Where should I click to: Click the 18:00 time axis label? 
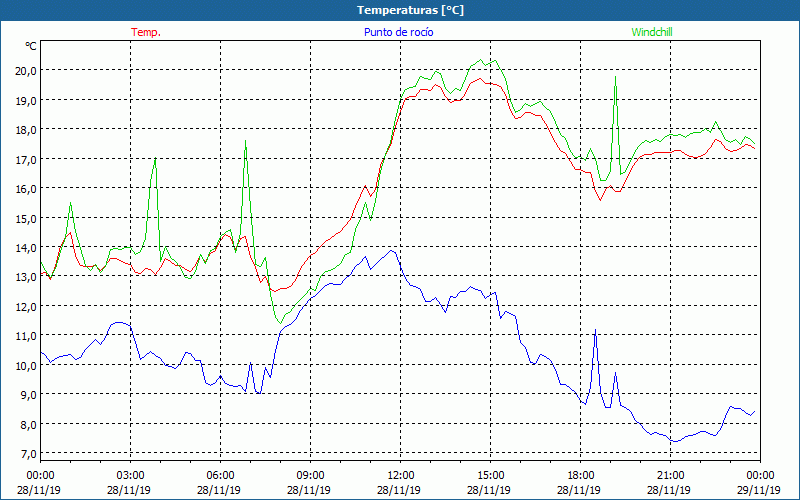click(581, 476)
